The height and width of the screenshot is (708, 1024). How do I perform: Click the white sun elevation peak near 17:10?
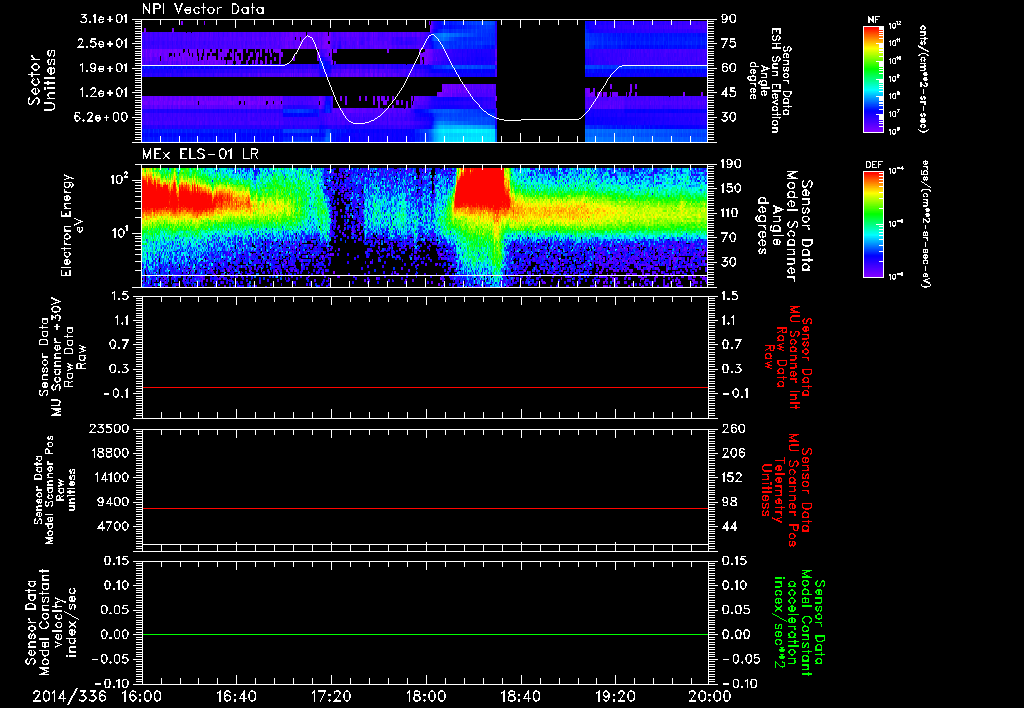[x=310, y=37]
